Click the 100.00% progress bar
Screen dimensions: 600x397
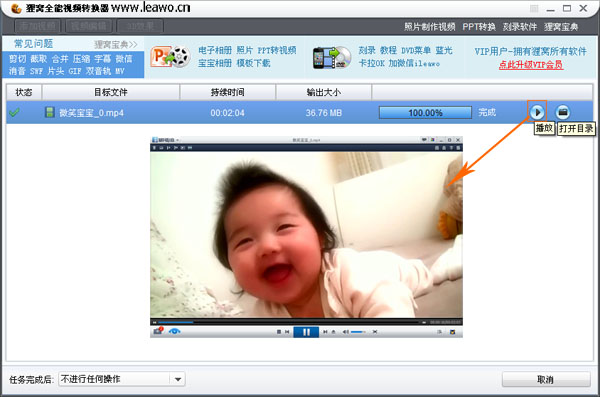coord(425,113)
